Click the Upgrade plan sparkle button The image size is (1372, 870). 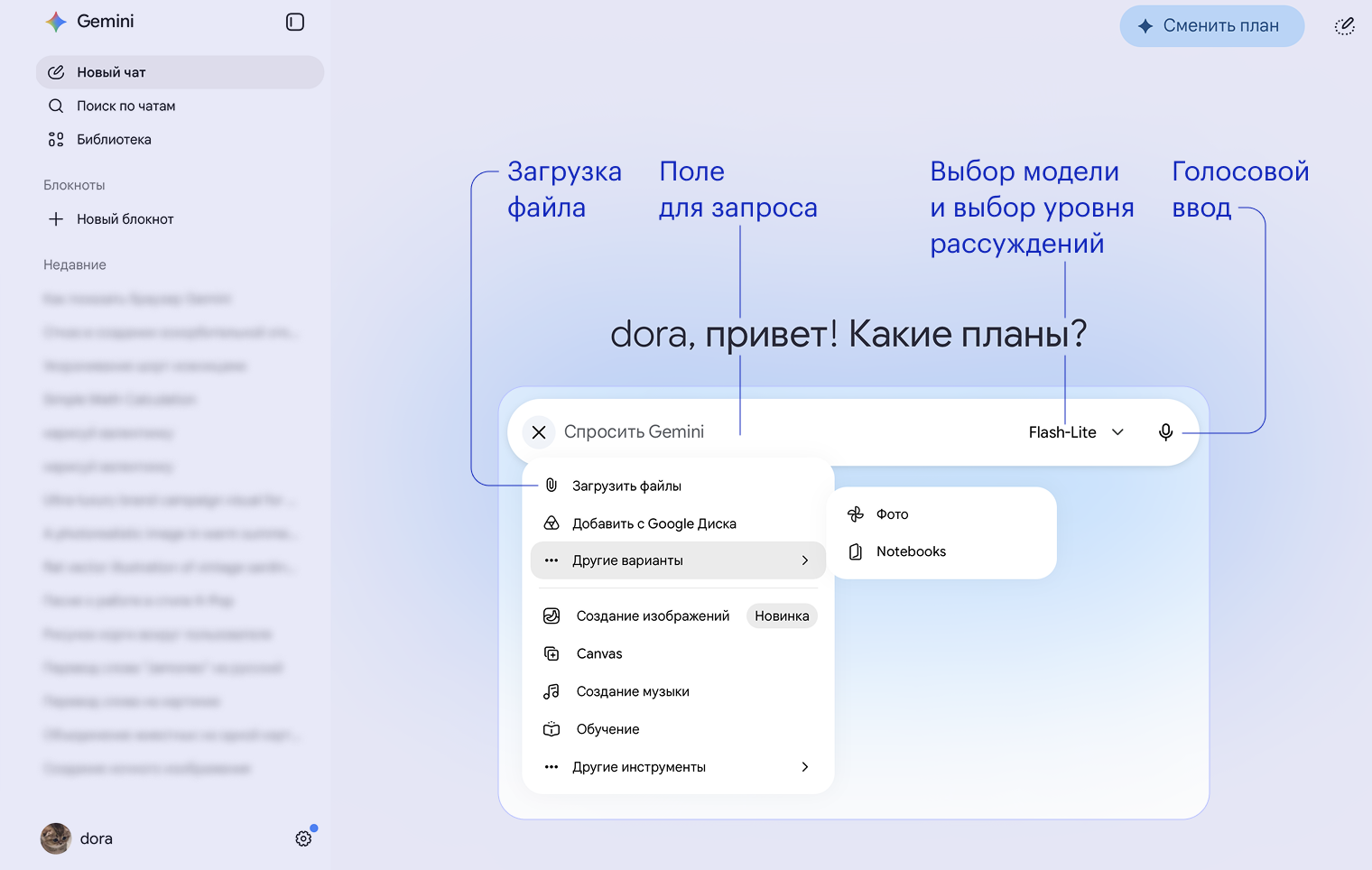coord(1211,26)
